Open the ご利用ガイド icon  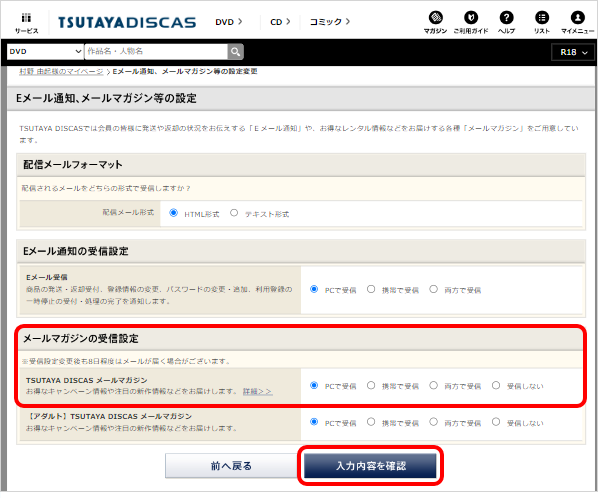(x=471, y=18)
